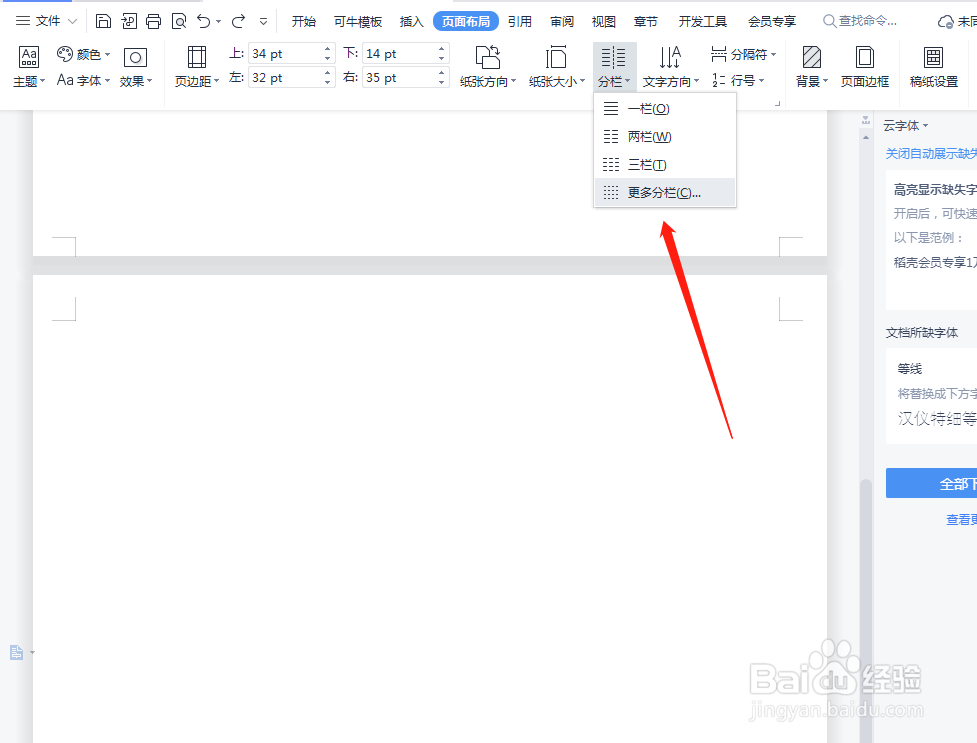Viewport: 977px width, 743px height.
Task: Select the 等线 missing font entry
Action: pyautogui.click(x=910, y=368)
